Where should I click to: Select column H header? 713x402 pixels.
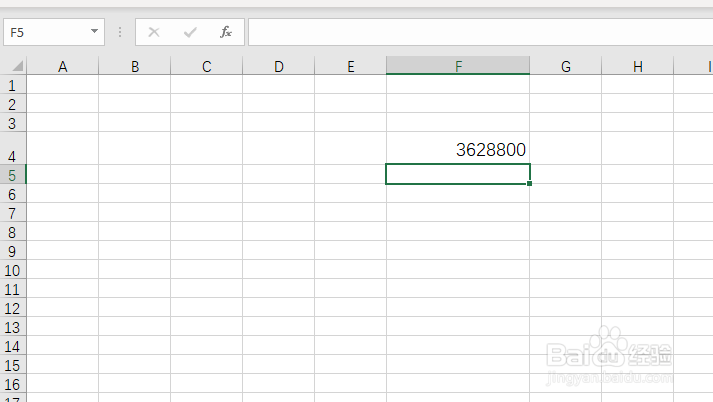point(638,66)
